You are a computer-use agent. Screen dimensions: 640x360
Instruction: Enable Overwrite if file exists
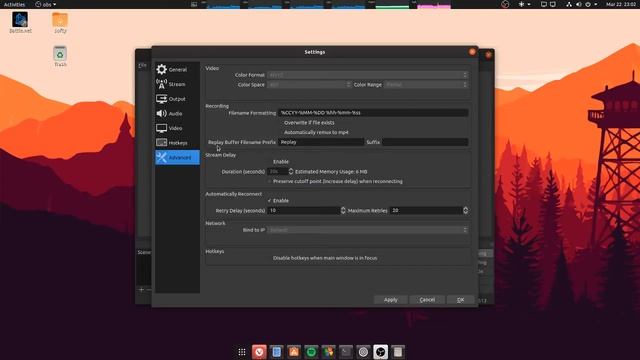pos(306,122)
